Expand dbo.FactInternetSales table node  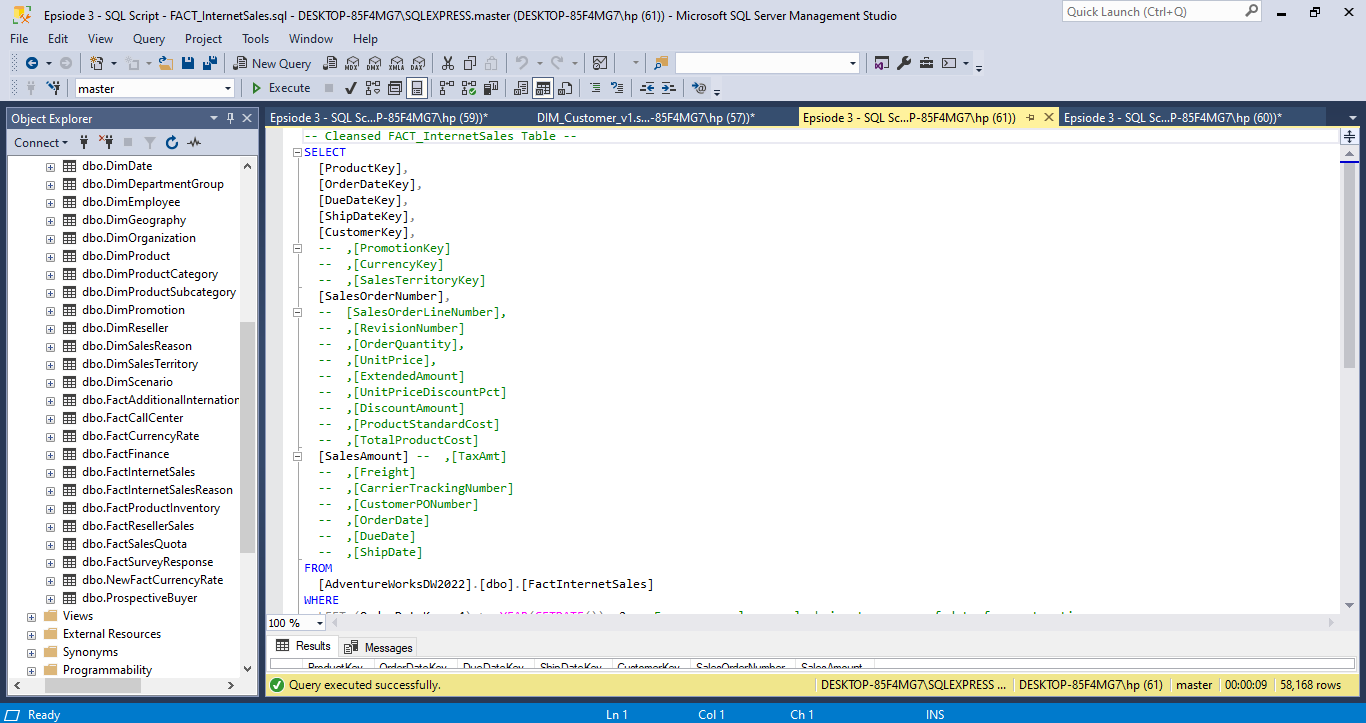click(x=50, y=472)
